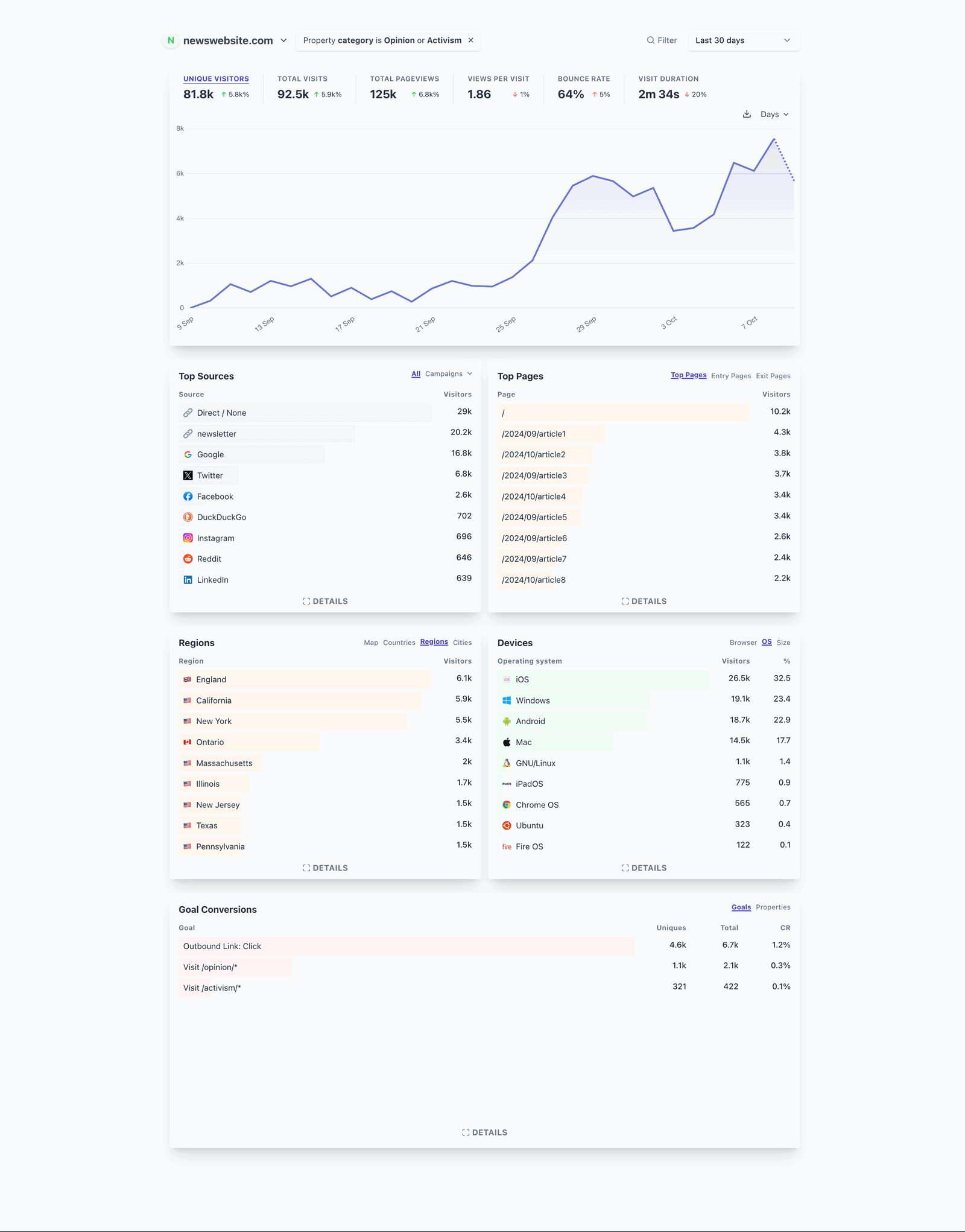
Task: Select the Total Visits metric
Action: click(x=309, y=88)
